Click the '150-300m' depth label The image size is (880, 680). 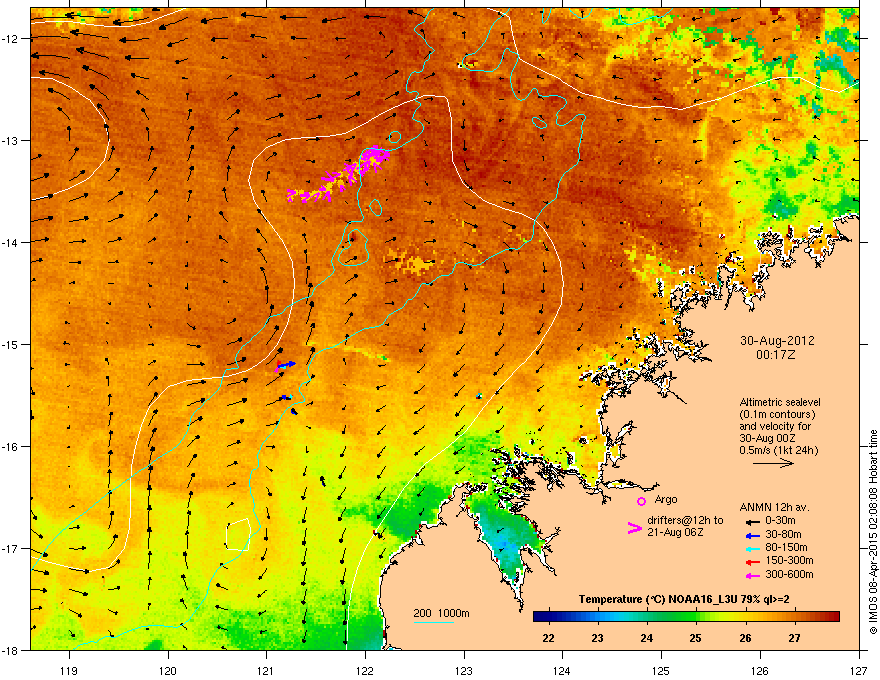(789, 560)
